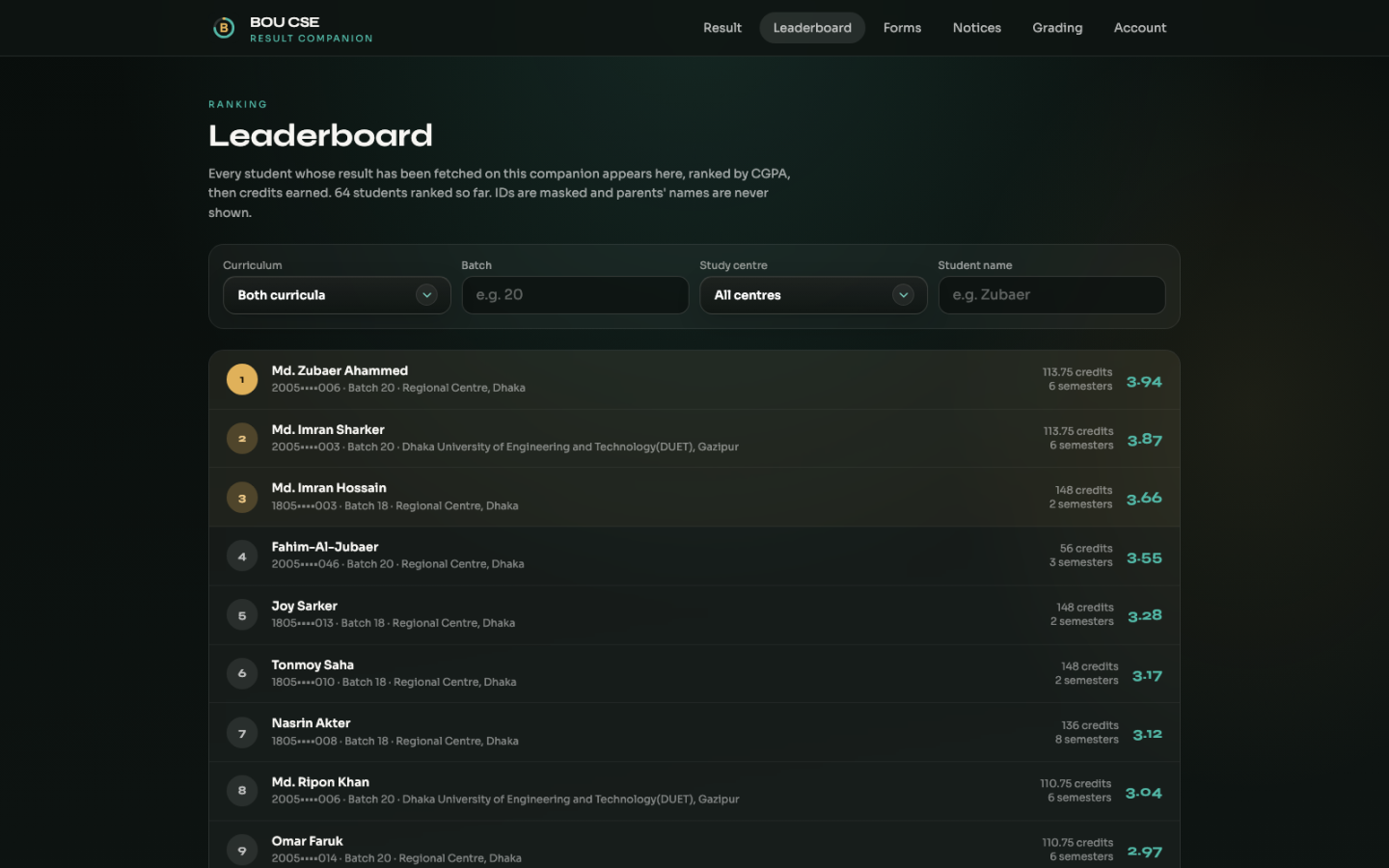Click the BOU CSE logo icon
This screenshot has height=868, width=1389.
coord(224,28)
